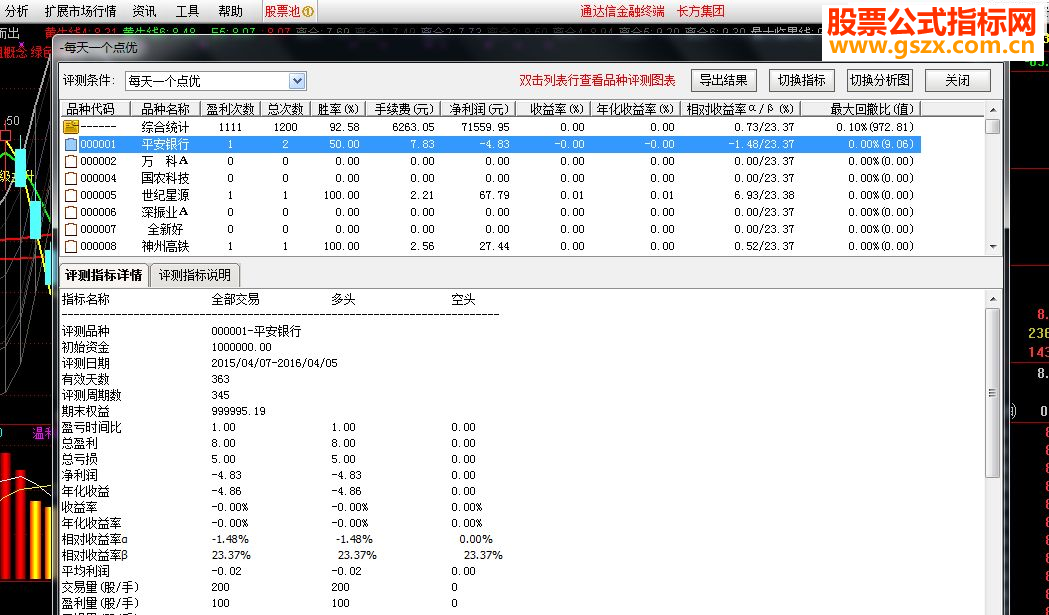
Task: Select the 神州高铁 row name
Action: click(165, 246)
